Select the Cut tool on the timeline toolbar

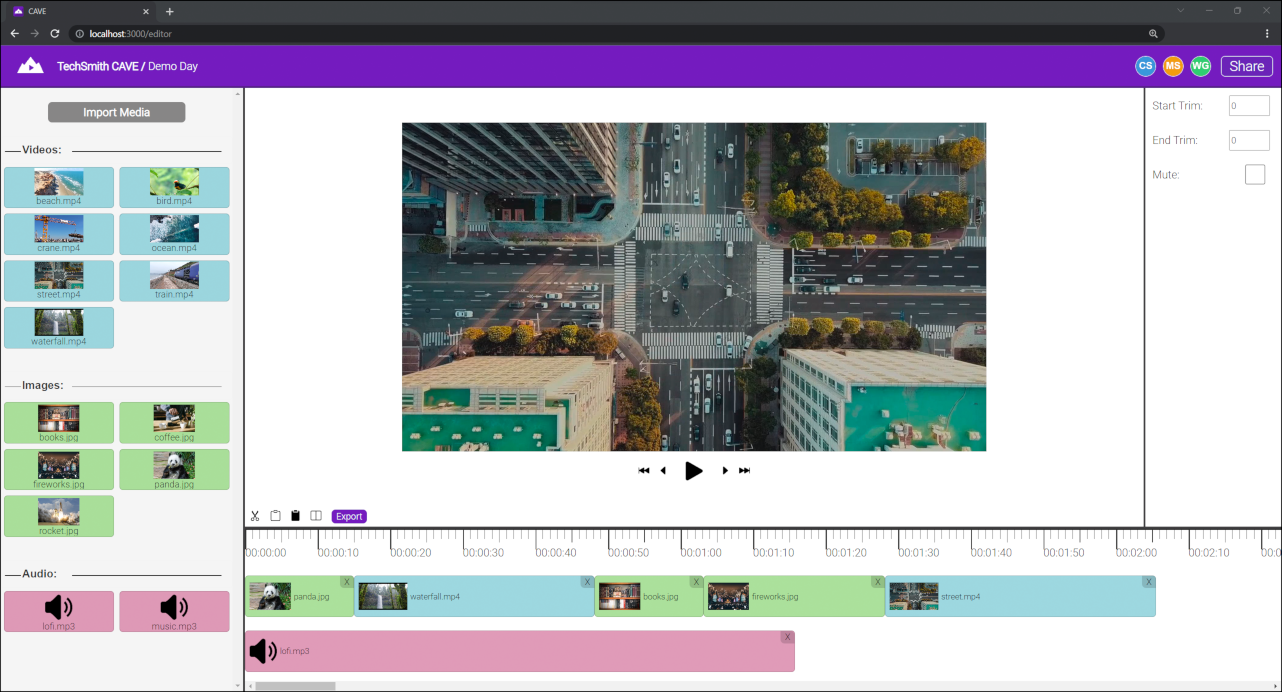tap(254, 515)
